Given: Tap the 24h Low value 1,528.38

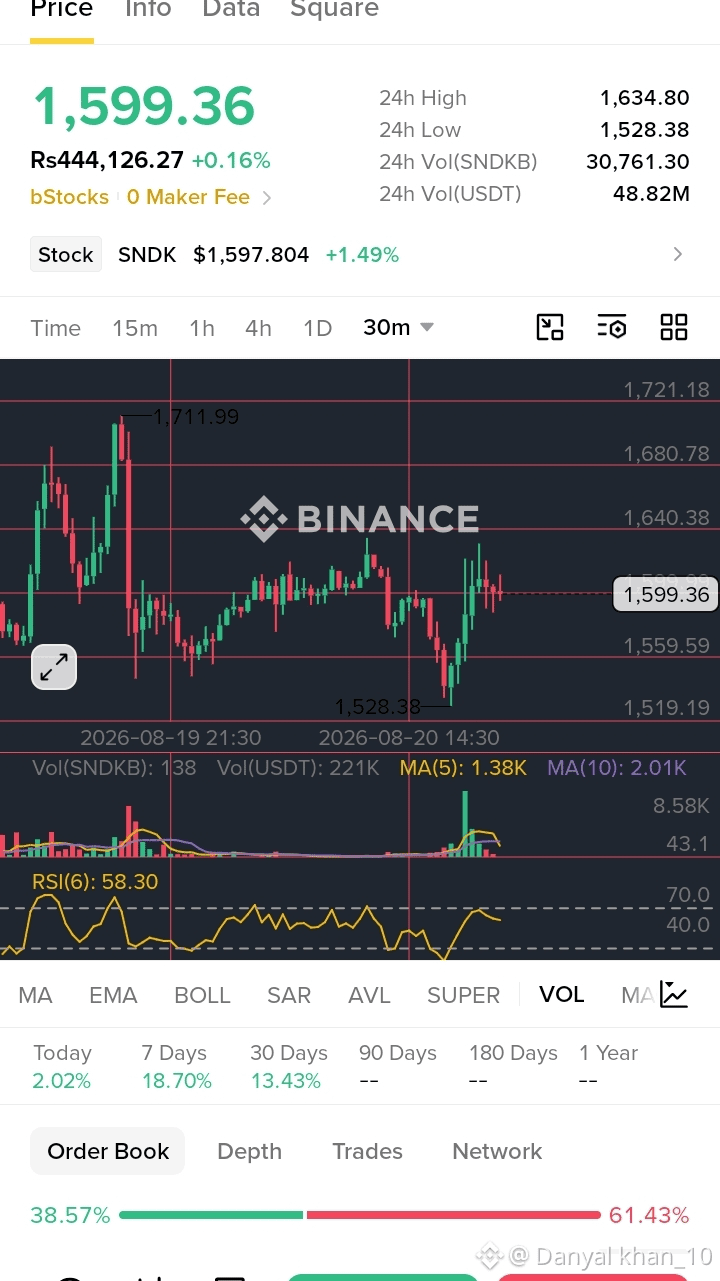Looking at the screenshot, I should pos(645,130).
